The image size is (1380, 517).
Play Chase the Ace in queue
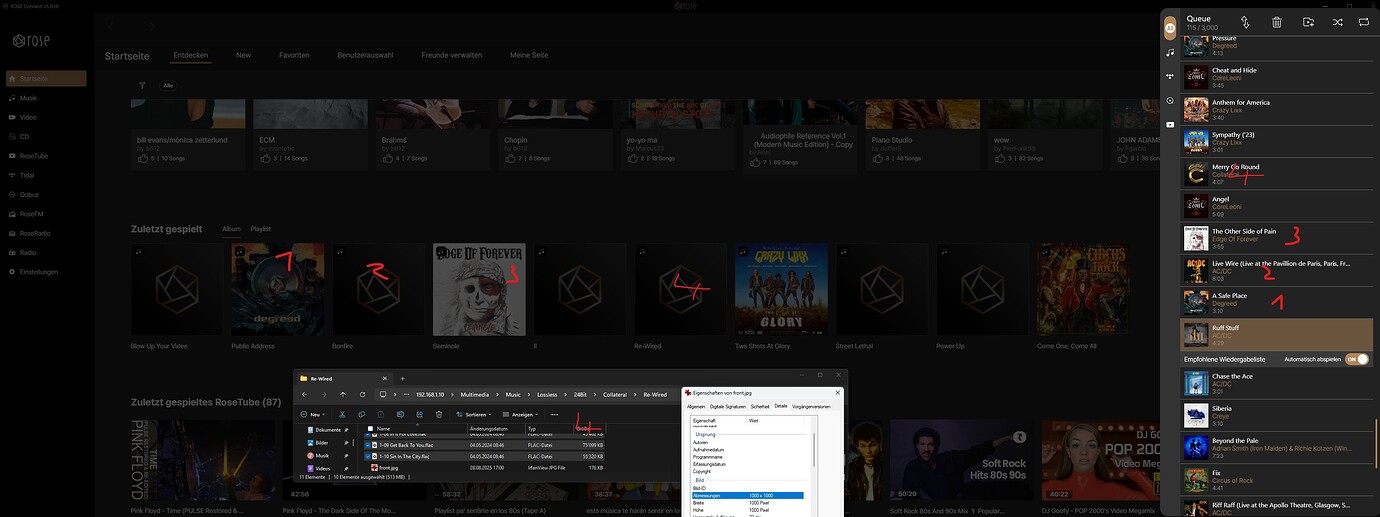(1276, 383)
